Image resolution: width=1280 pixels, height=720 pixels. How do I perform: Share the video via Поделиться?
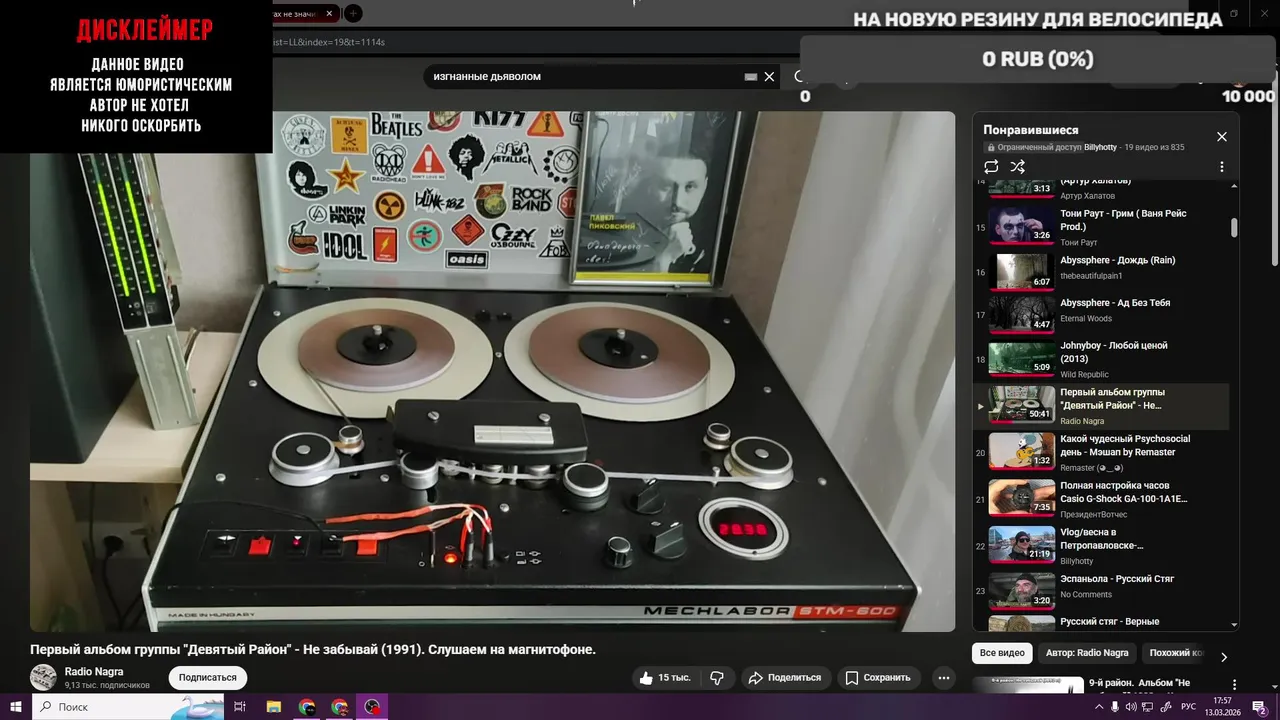tap(785, 677)
